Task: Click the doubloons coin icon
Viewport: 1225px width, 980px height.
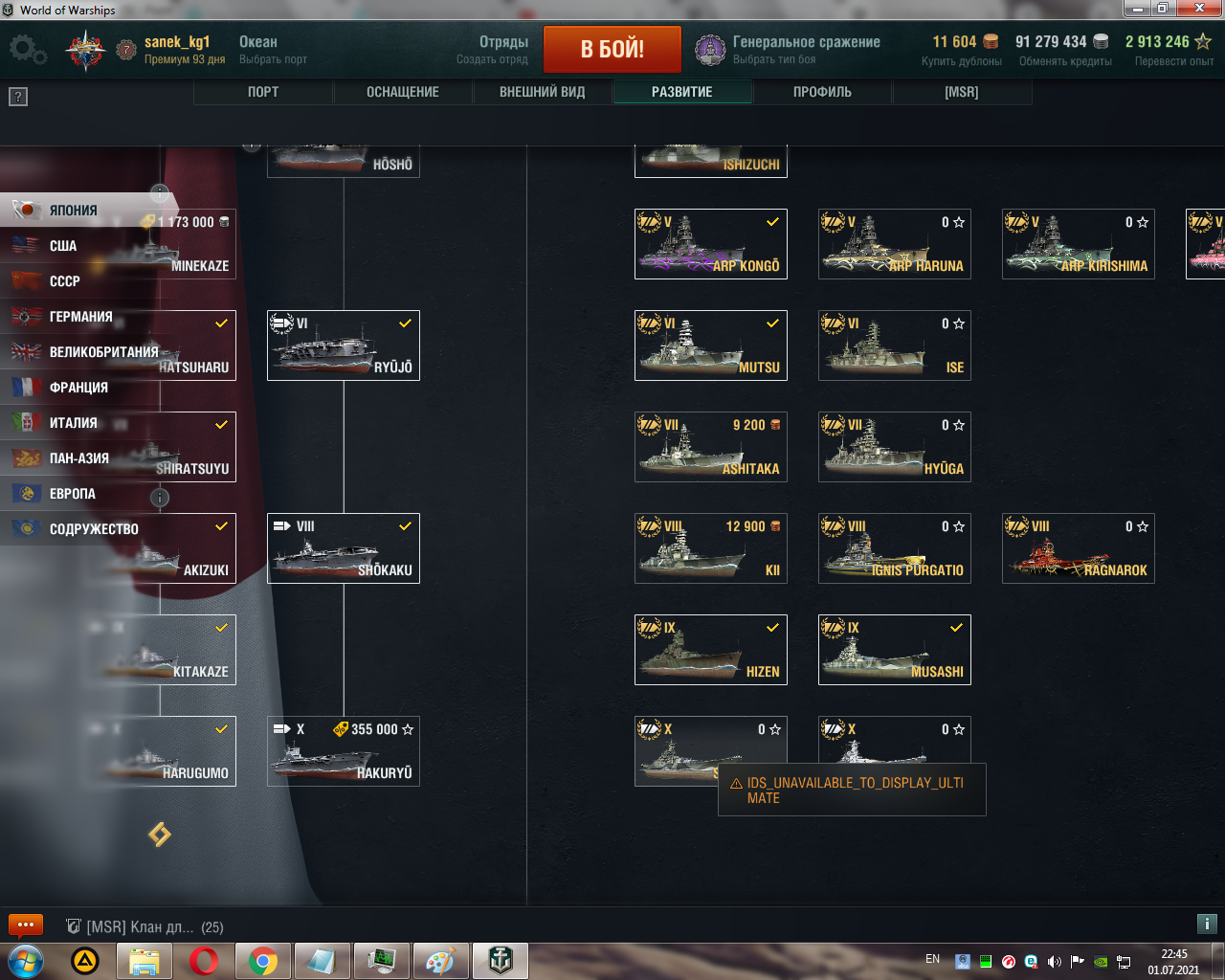Action: pos(991,41)
